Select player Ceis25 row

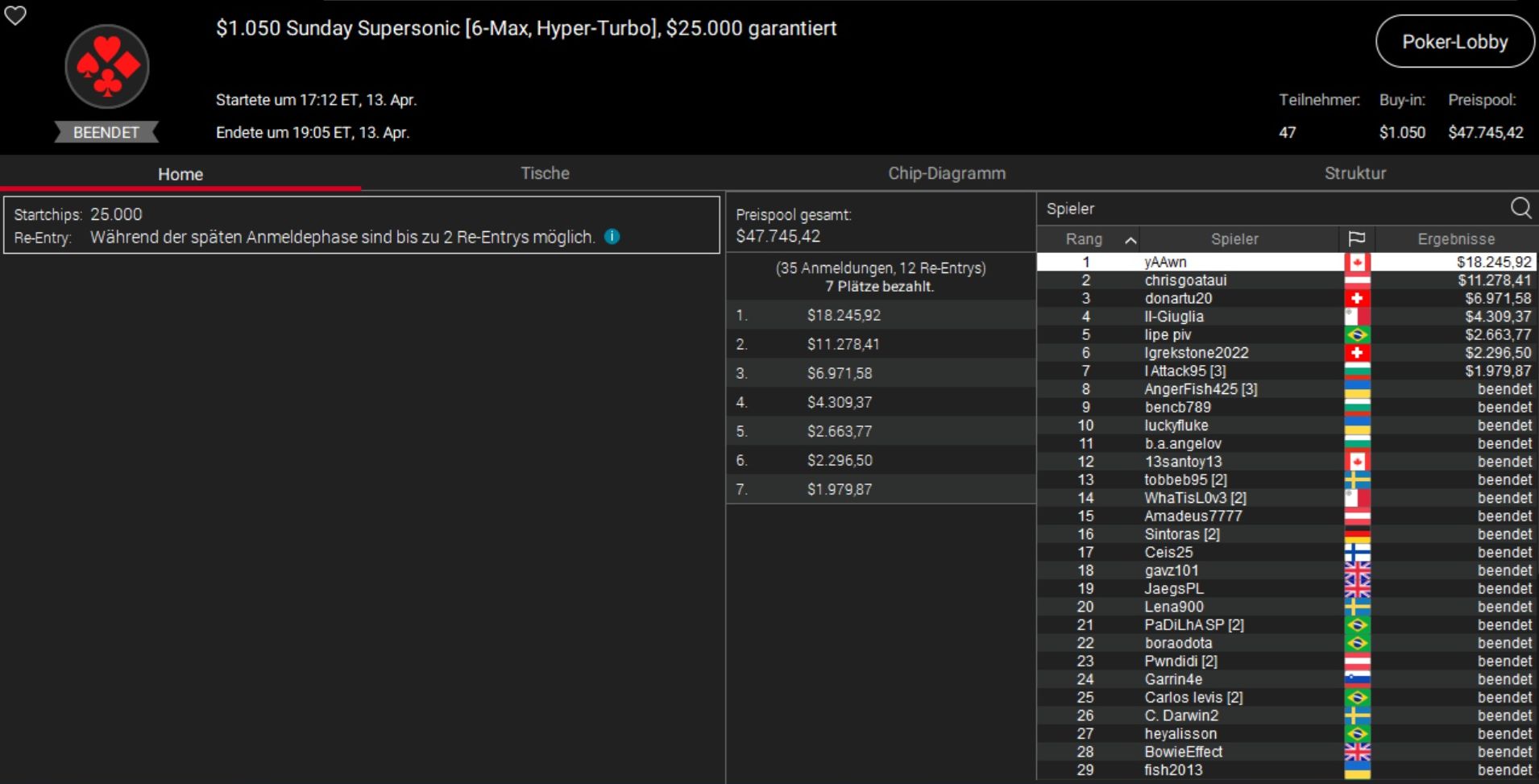(1286, 552)
